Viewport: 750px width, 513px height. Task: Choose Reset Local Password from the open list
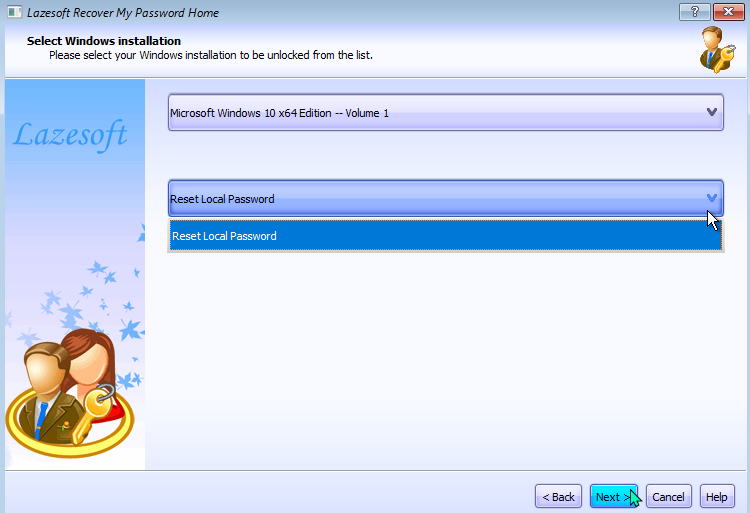445,236
